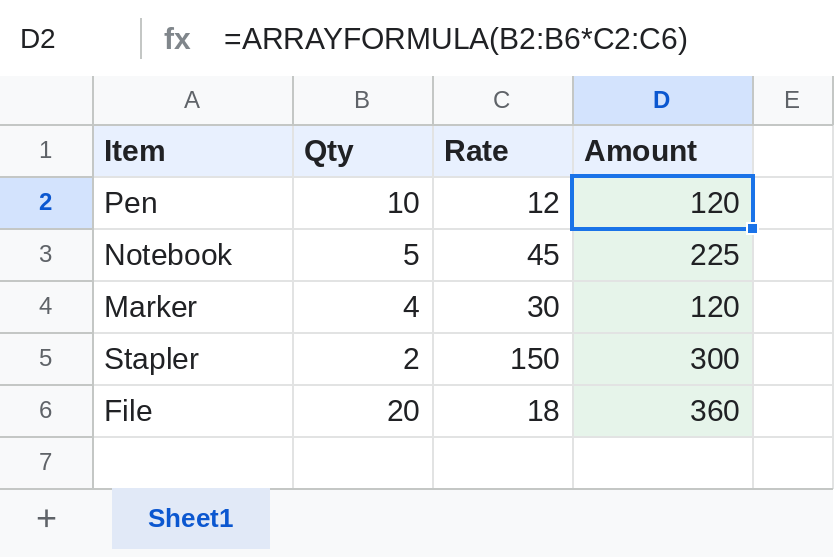Select the Marker cell
Screen dimensions: 834x558
(193, 307)
